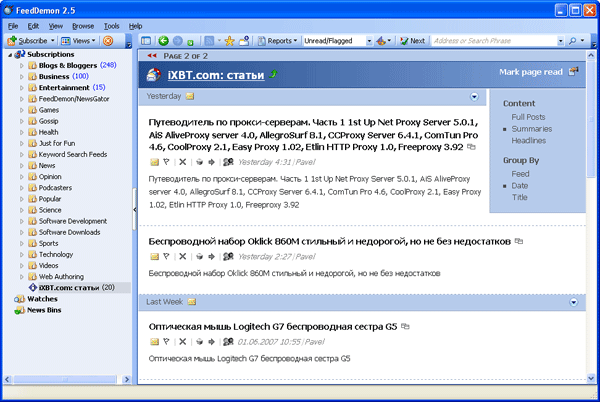Click the magnifier search icon
Viewport: 600px width, 402px height.
(572, 41)
